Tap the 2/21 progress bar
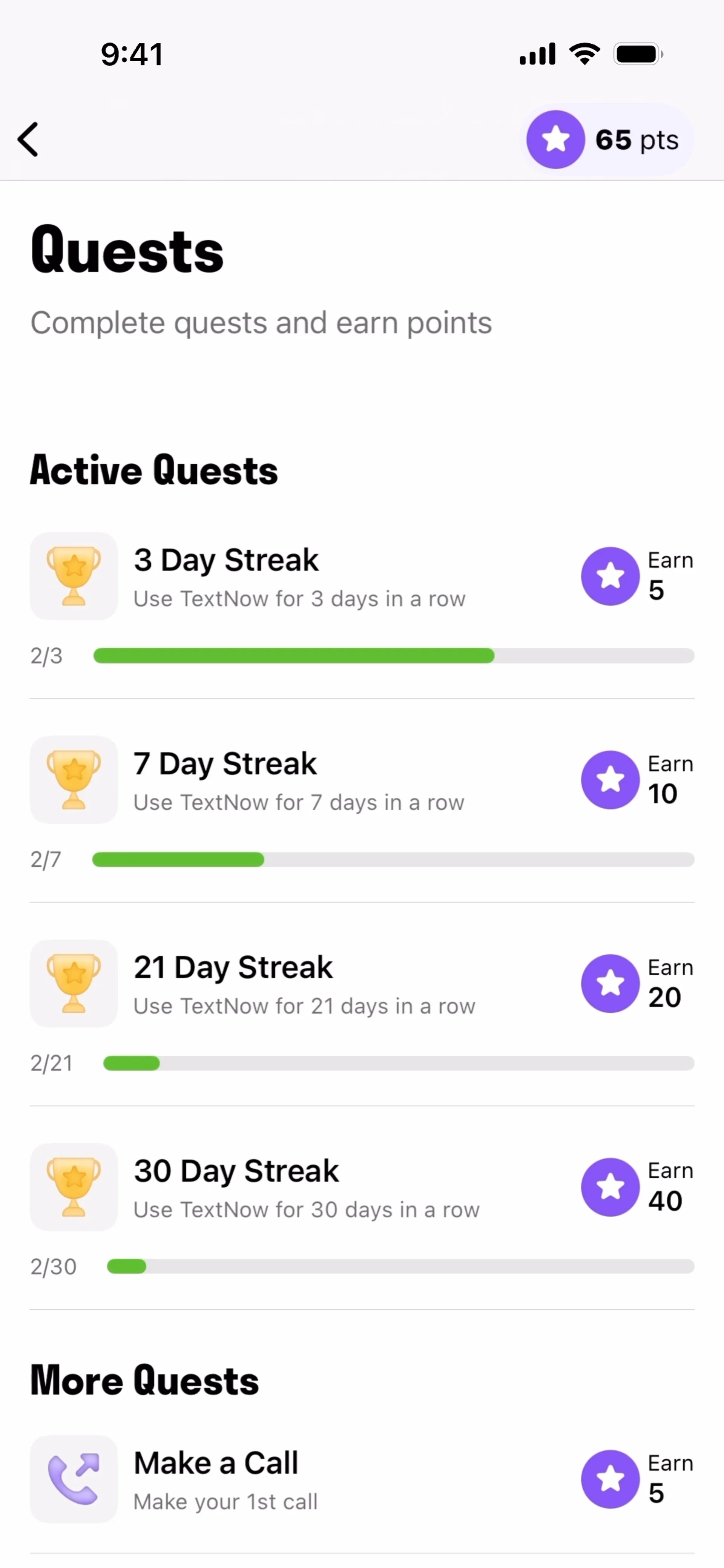 tap(399, 1064)
